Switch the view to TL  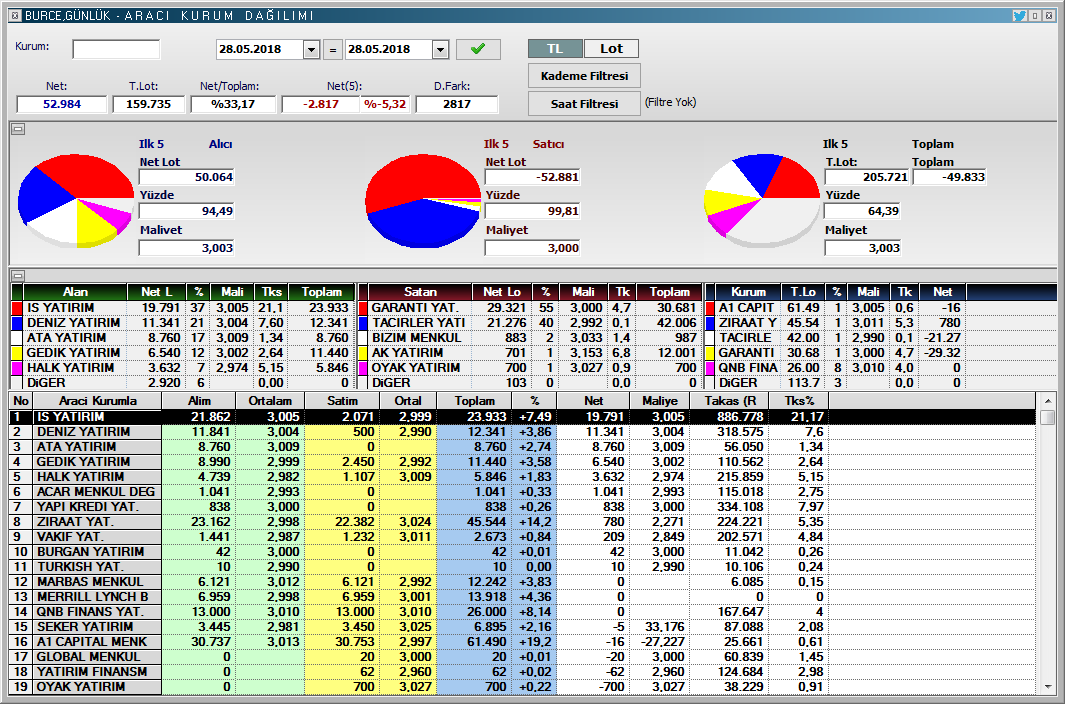(555, 48)
